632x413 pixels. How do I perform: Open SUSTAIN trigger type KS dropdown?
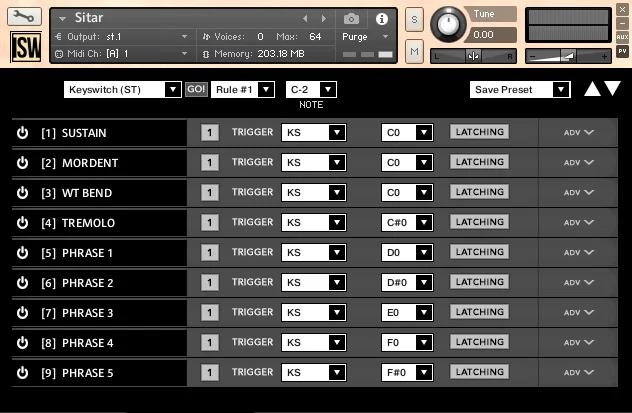coord(314,132)
